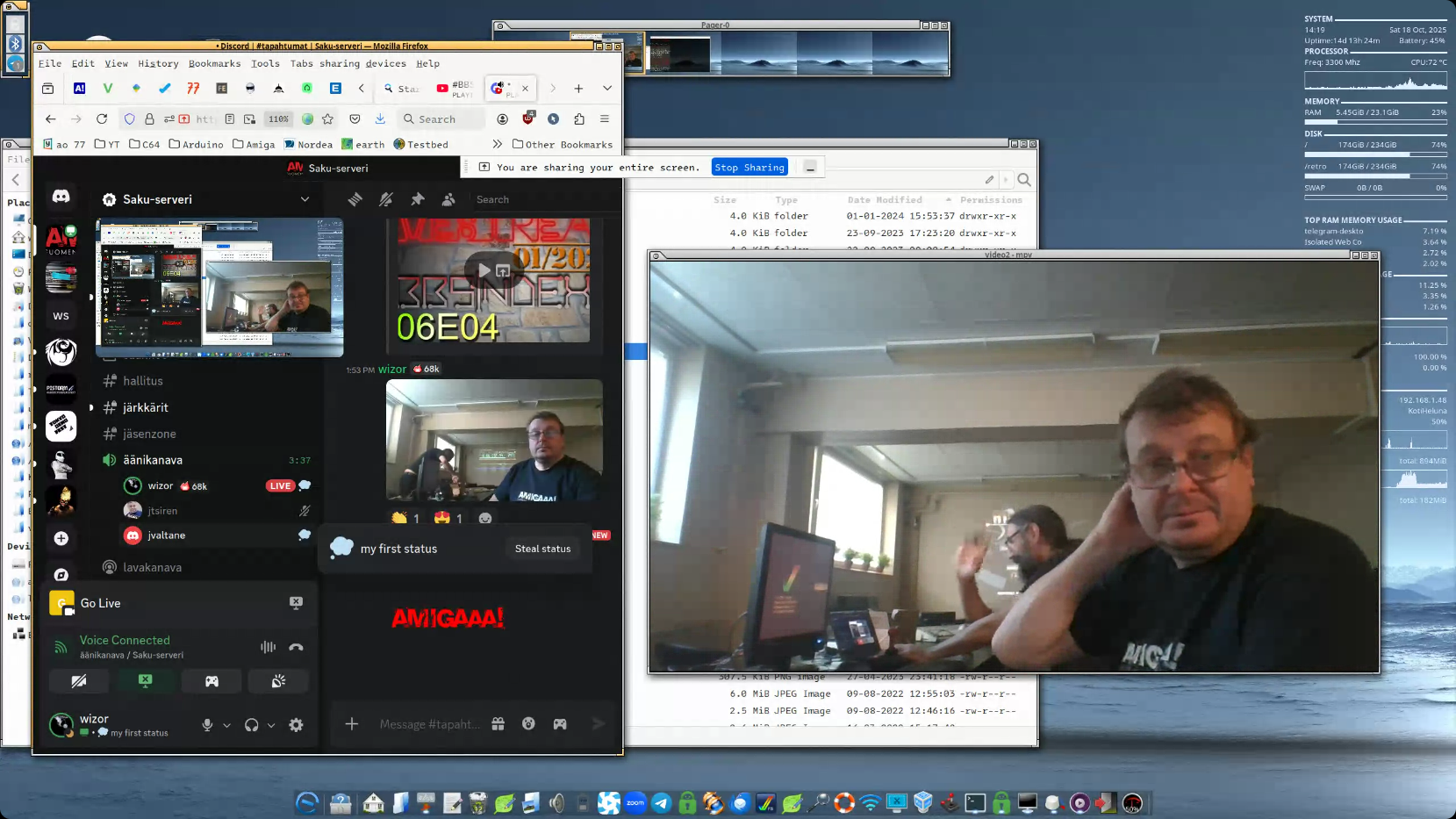Start an activity with the controller button
This screenshot has height=819, width=1456.
click(x=212, y=681)
